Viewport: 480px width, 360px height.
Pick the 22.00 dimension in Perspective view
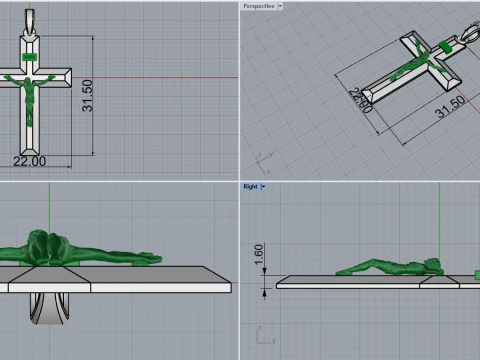pos(360,100)
